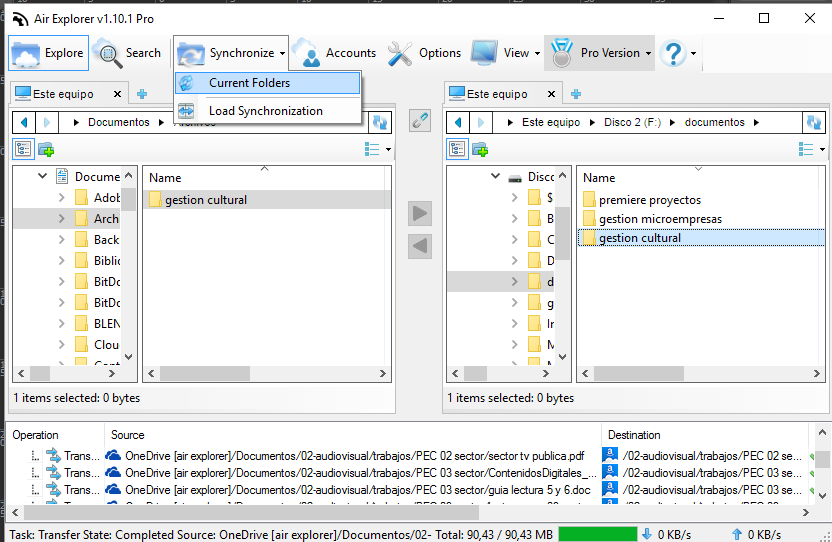Toggle folder tree view in left pane
This screenshot has height=542, width=832.
pyautogui.click(x=22, y=150)
